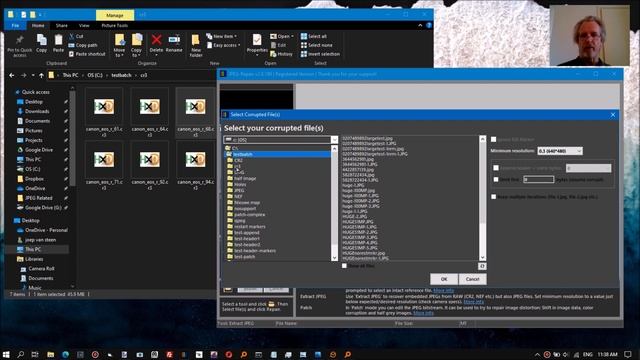The width and height of the screenshot is (640, 360).
Task: Click Paste shortcut in Clipboard group
Action: tap(87, 54)
